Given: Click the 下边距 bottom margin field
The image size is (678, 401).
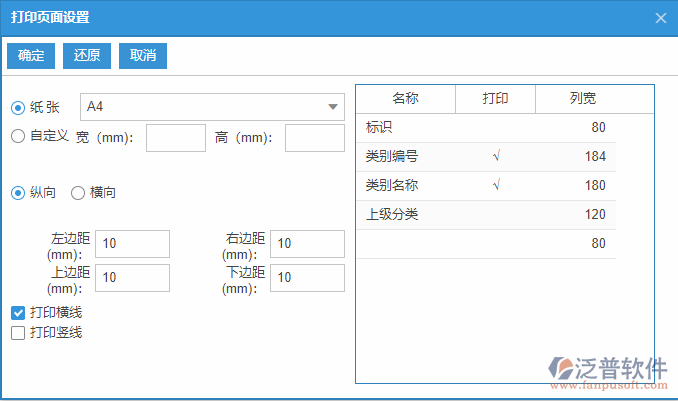Looking at the screenshot, I should pyautogui.click(x=307, y=278).
